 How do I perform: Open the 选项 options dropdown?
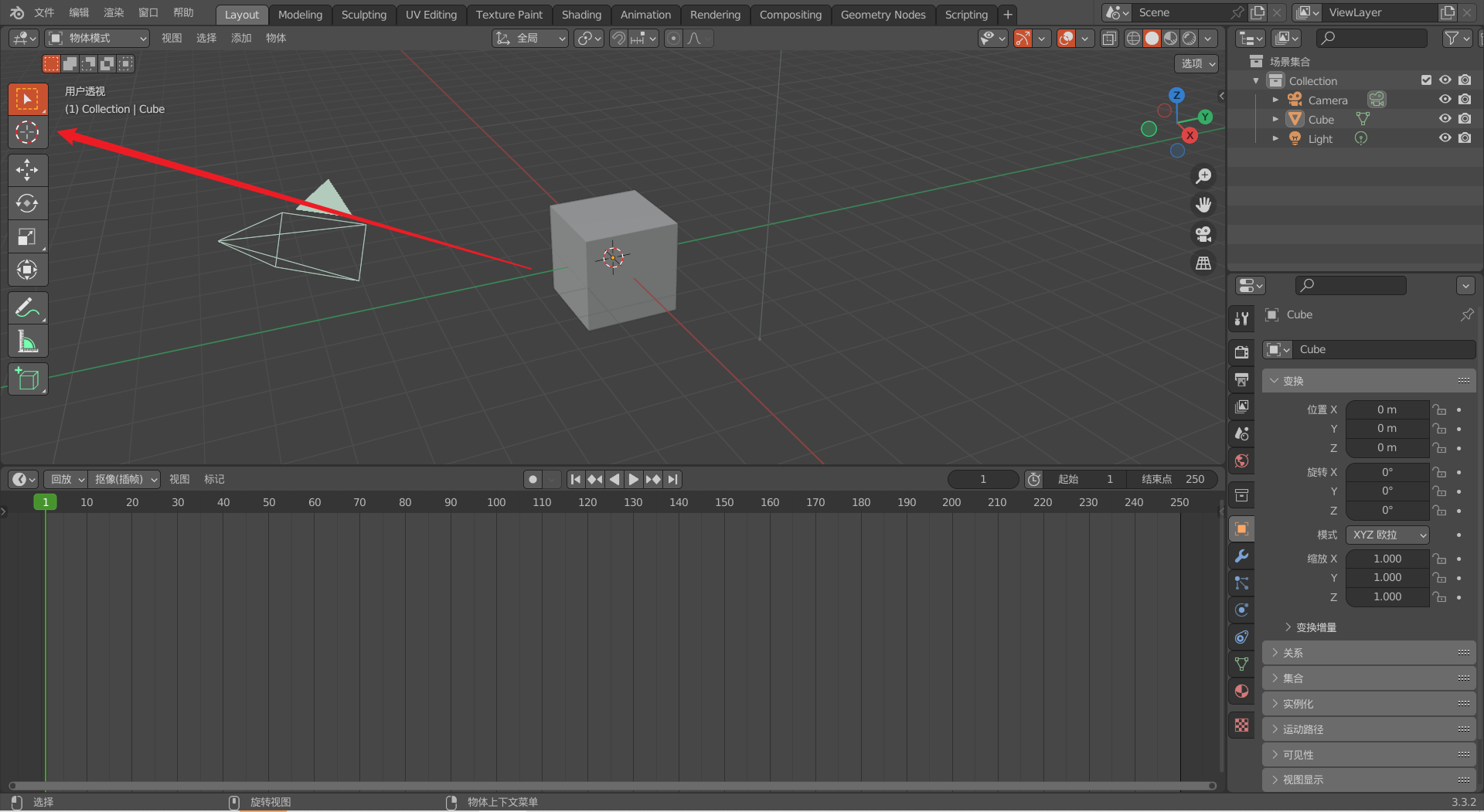click(x=1198, y=63)
